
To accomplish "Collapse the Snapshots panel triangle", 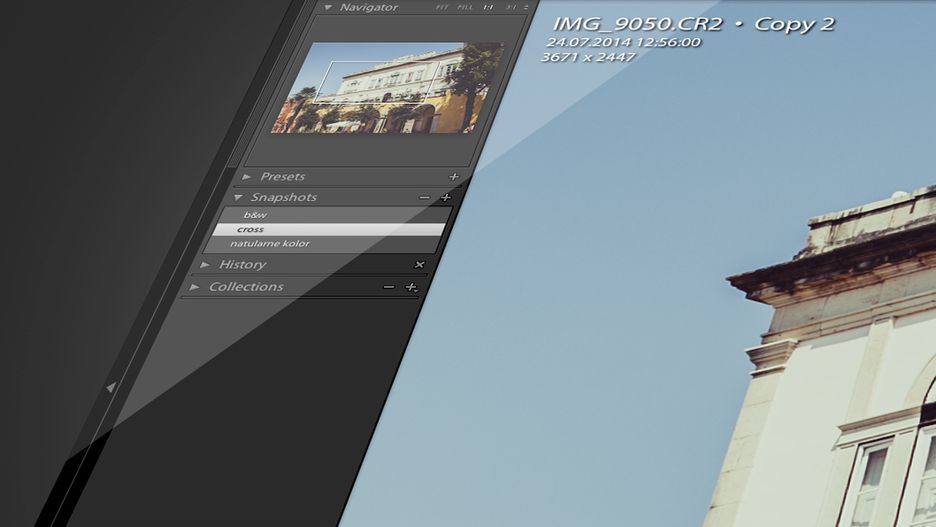I will pos(238,197).
